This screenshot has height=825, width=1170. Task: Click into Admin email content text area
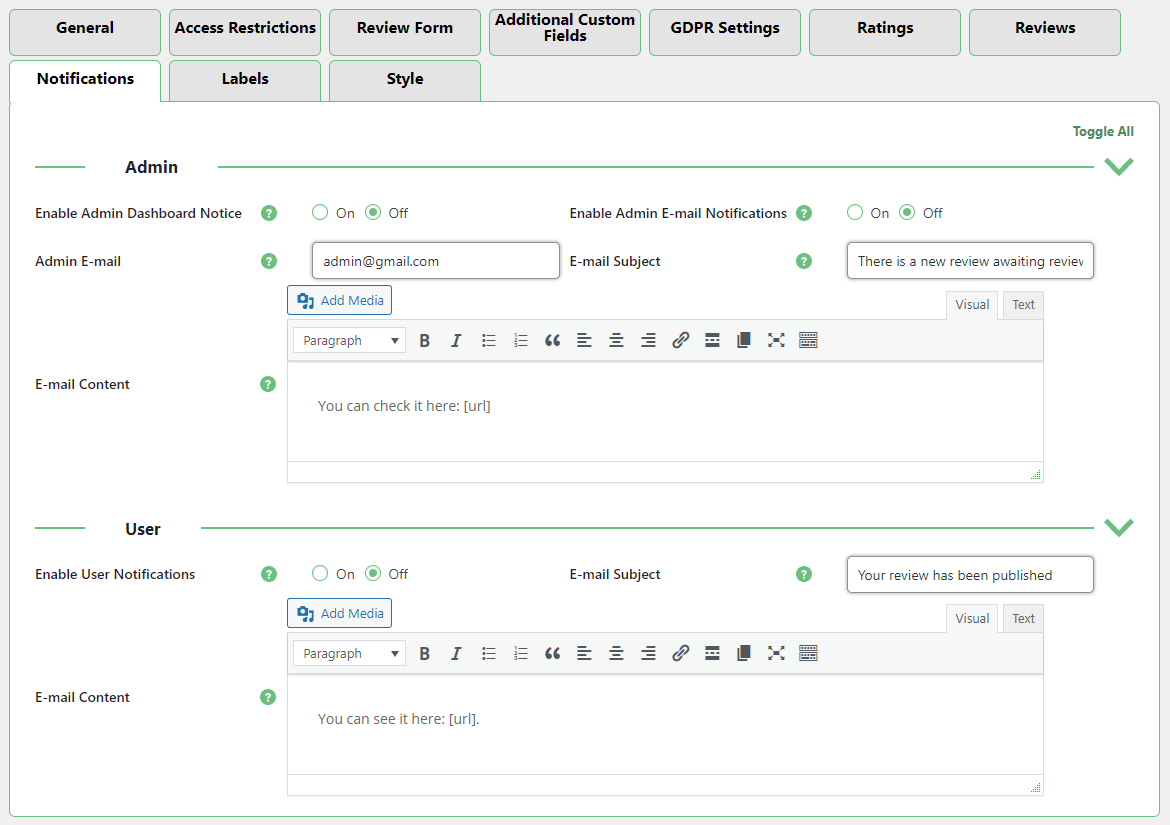click(665, 412)
